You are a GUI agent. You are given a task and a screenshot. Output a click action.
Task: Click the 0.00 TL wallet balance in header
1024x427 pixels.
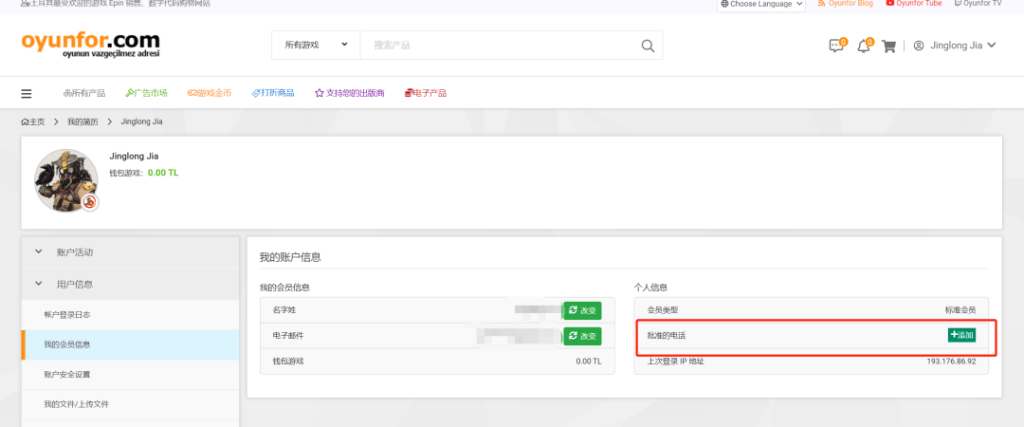click(163, 173)
